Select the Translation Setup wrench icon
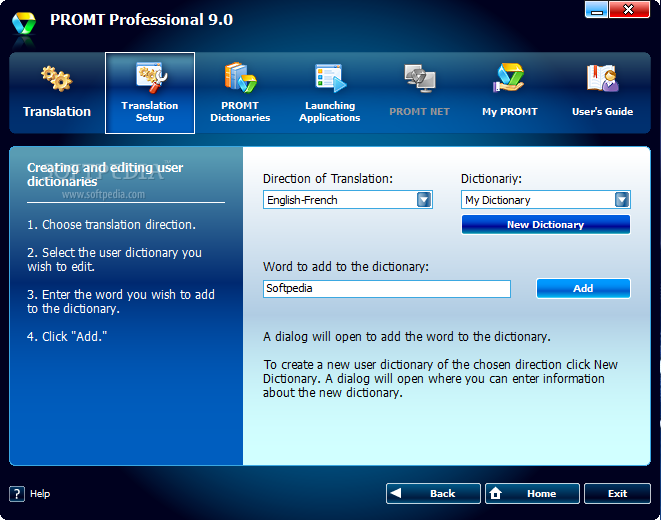The image size is (661, 520). 151,77
